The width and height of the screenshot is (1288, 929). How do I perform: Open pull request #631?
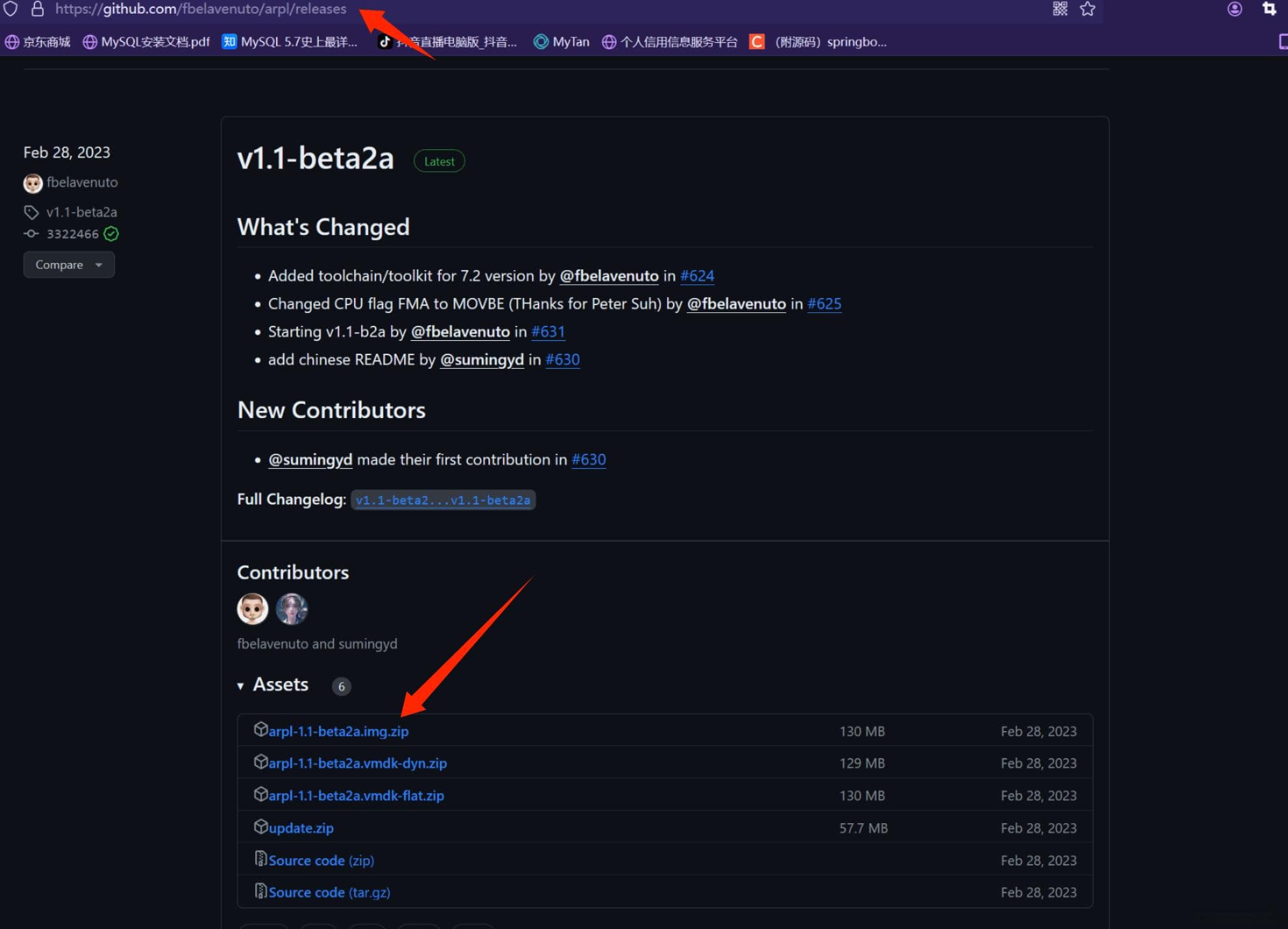548,332
